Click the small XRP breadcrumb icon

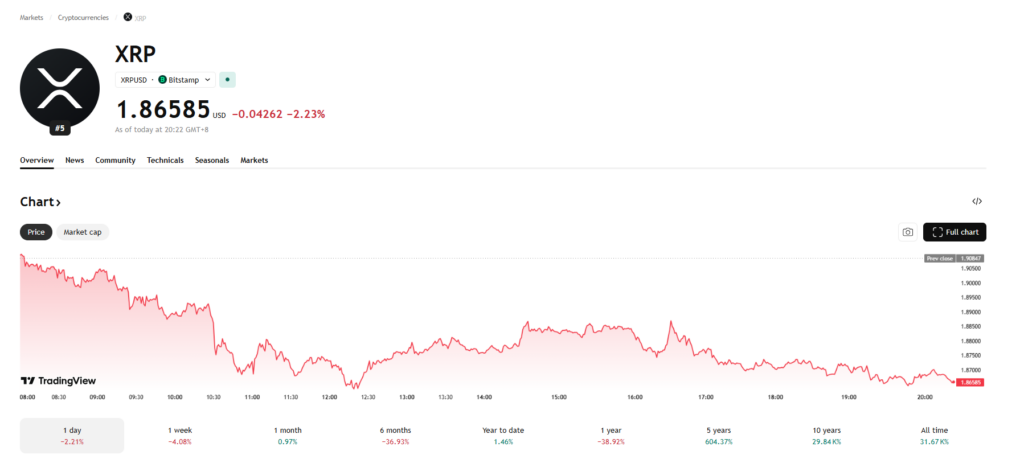click(x=128, y=17)
